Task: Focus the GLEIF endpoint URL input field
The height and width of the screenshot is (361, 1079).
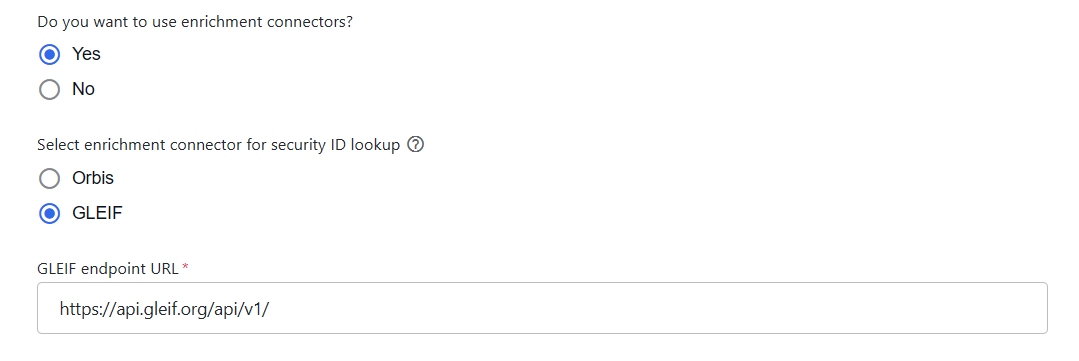Action: 542,308
